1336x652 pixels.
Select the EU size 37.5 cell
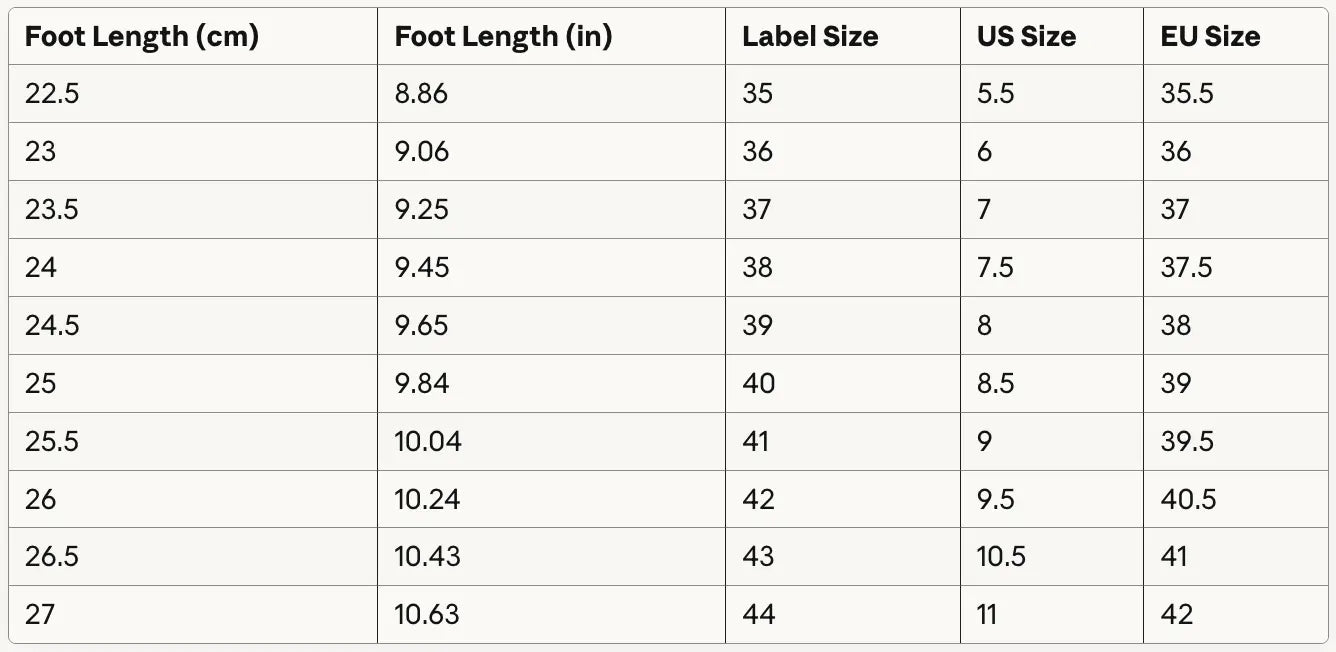click(x=1186, y=268)
